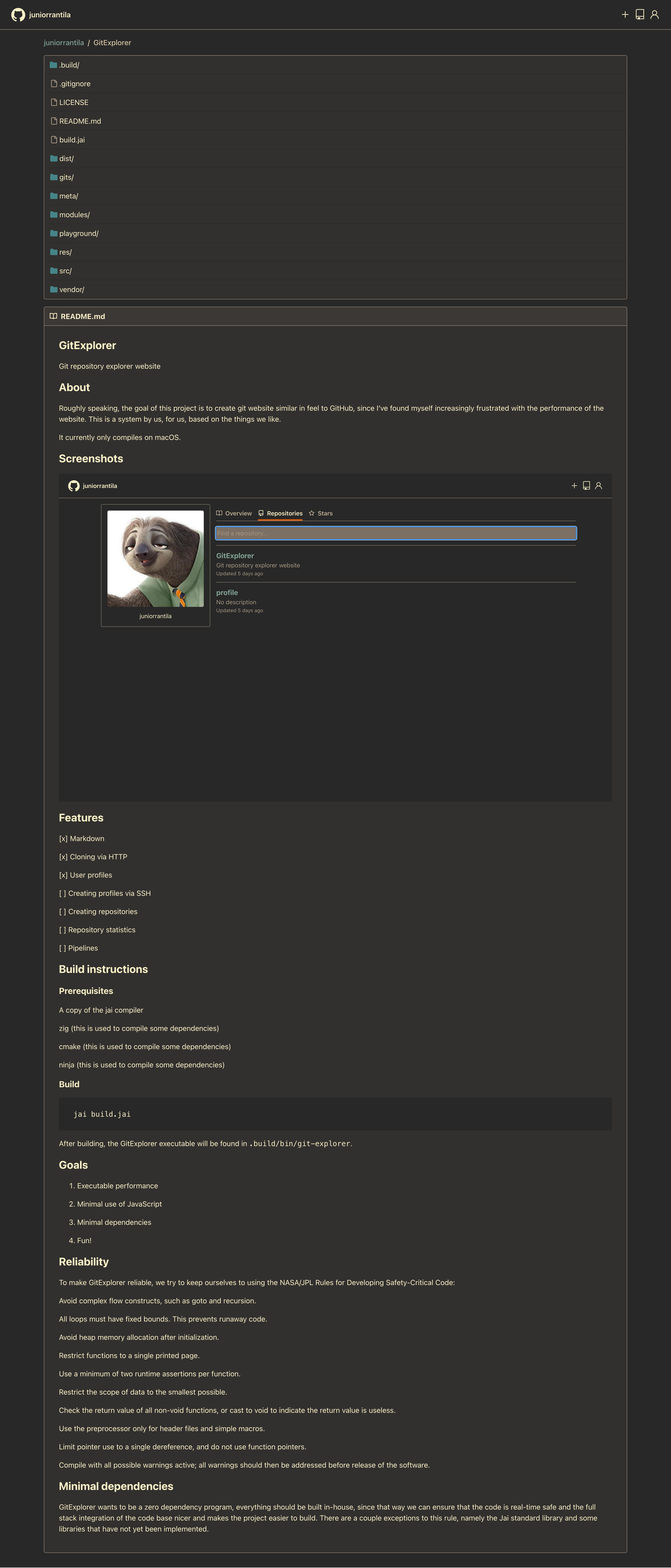Open the dist/ directory
This screenshot has height=1568, width=671.
[66, 158]
